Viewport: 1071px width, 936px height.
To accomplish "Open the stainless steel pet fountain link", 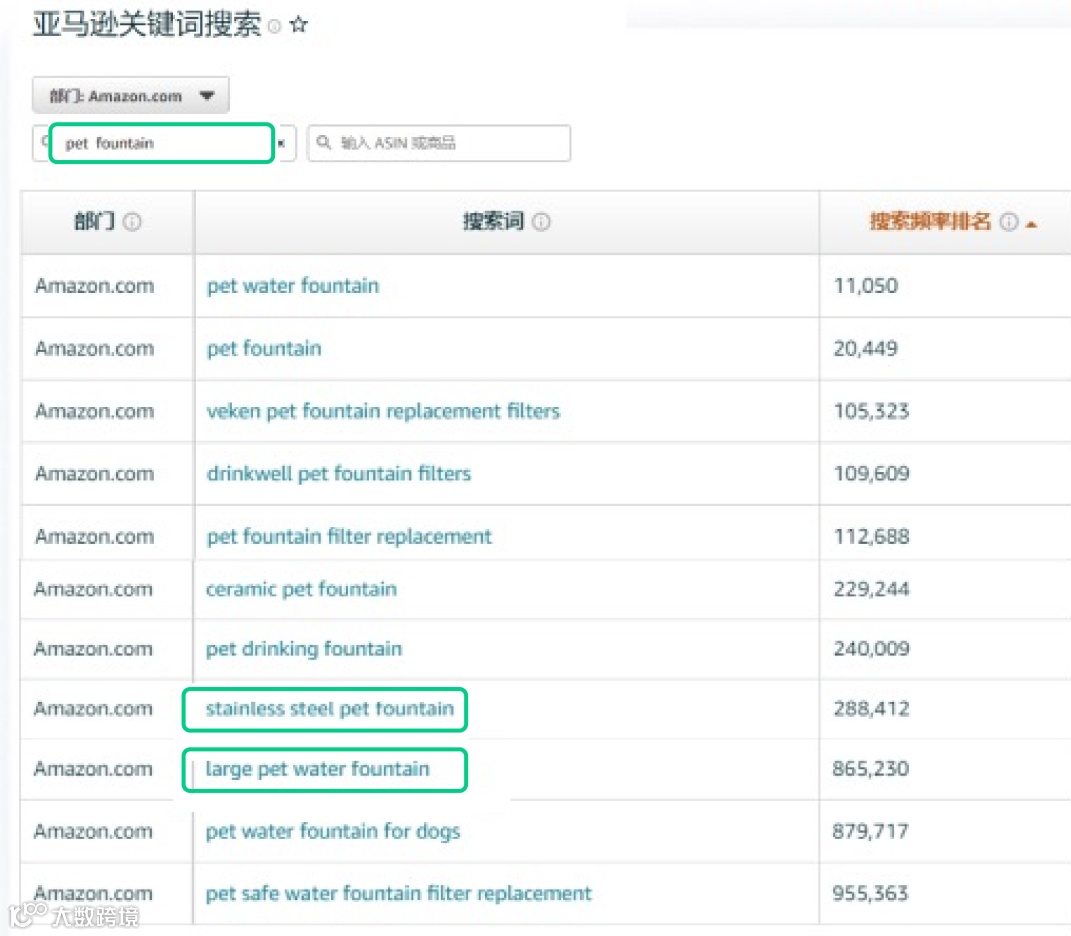I will click(330, 708).
